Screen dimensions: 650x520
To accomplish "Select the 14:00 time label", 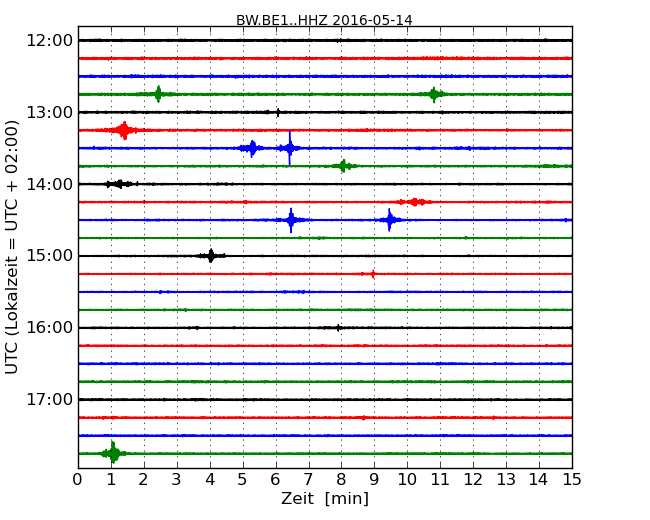I will pyautogui.click(x=49, y=184).
